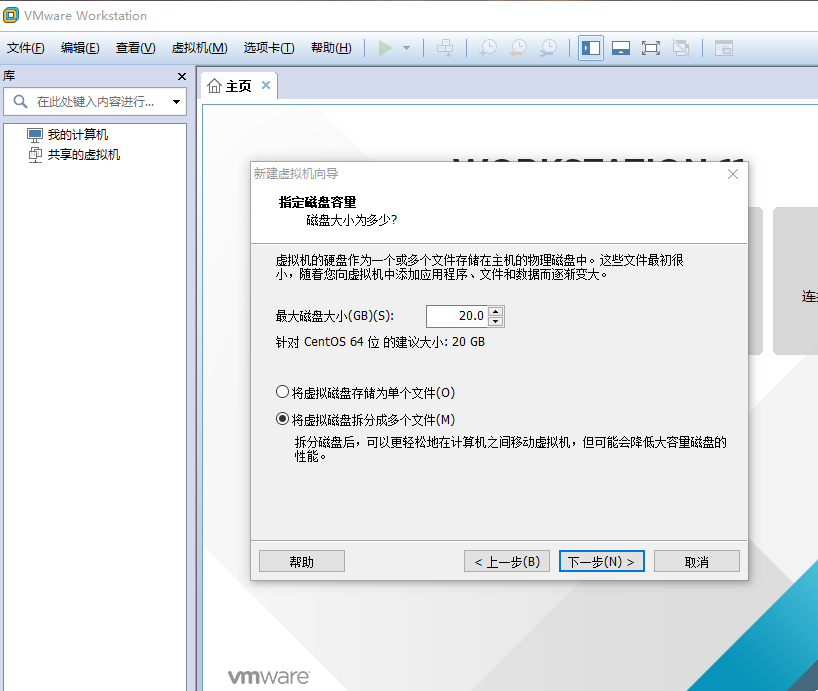Expand the library search filter dropdown
The height and width of the screenshot is (691, 818).
click(x=176, y=102)
